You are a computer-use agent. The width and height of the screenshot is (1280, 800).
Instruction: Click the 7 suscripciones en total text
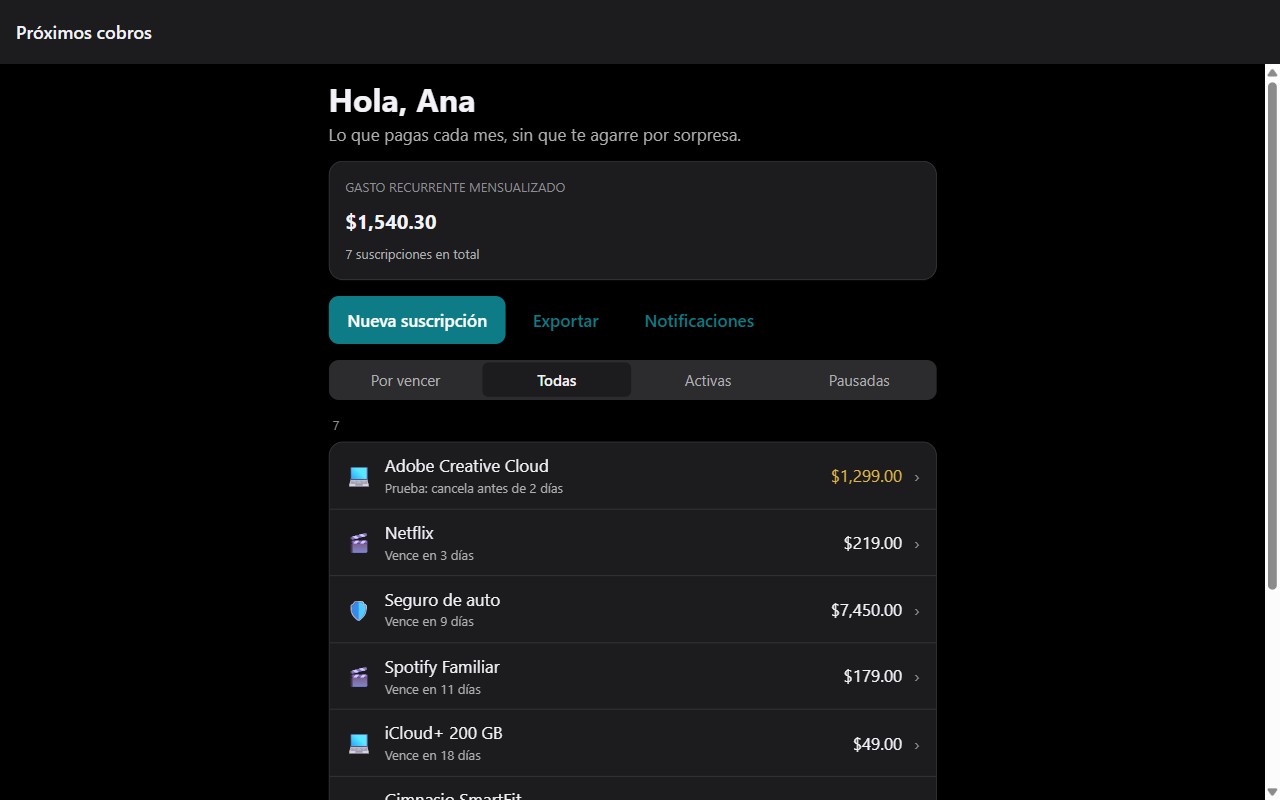click(x=412, y=255)
